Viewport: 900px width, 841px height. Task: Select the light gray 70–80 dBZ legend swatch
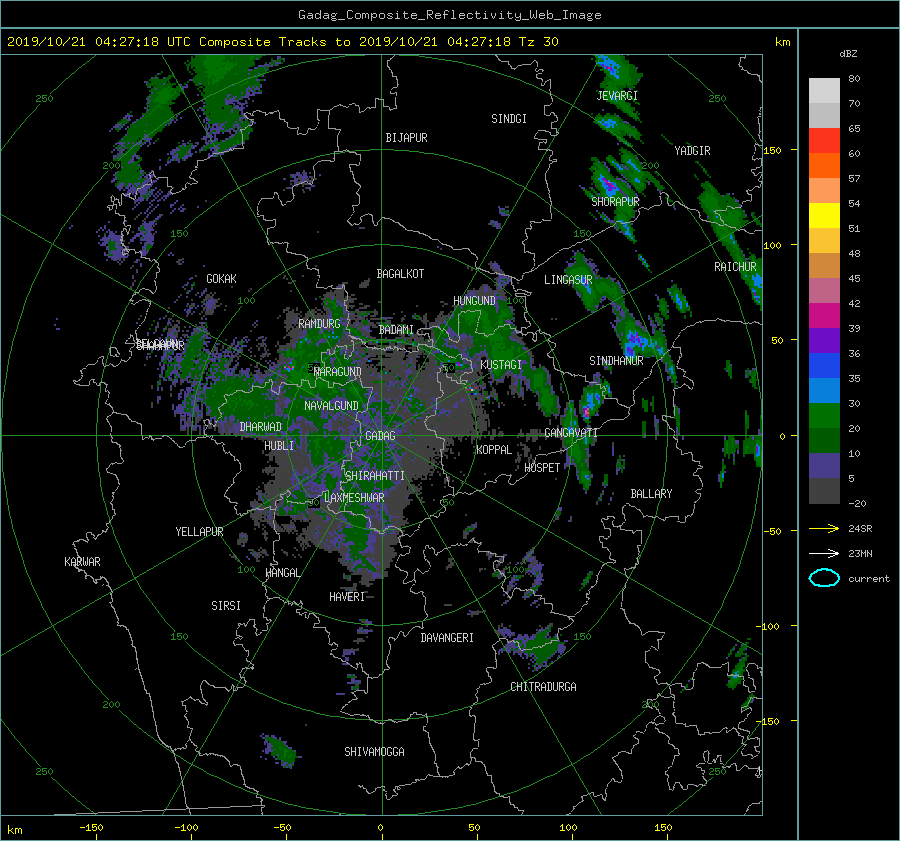[x=824, y=91]
